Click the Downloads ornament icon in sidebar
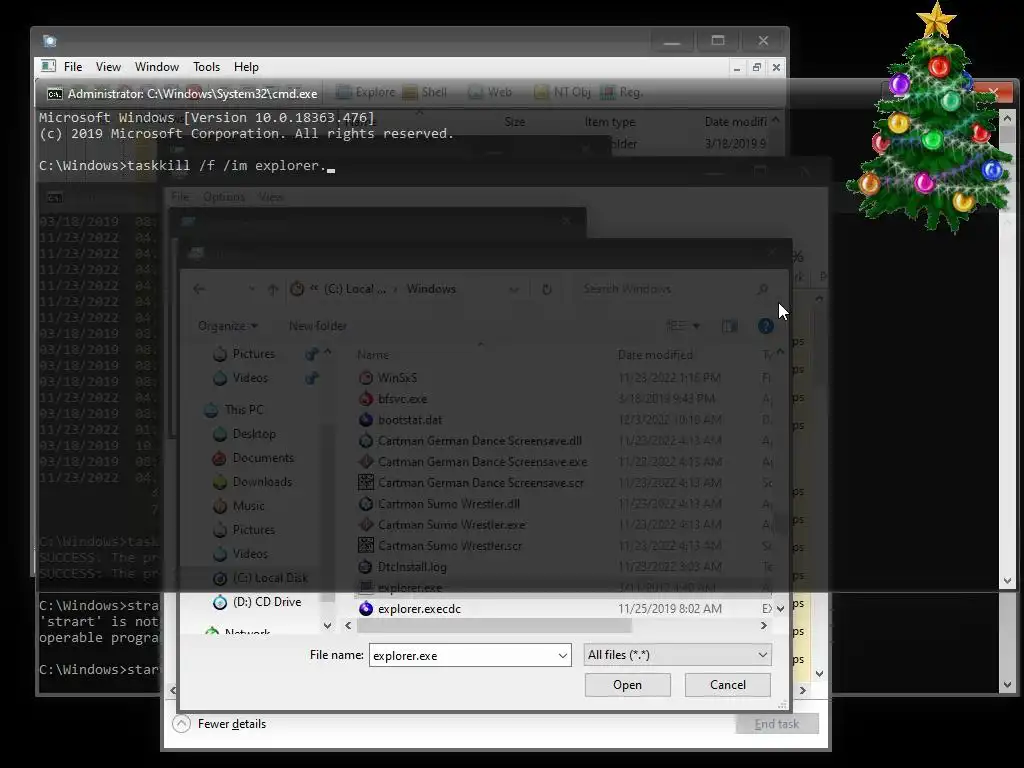Screen dimensions: 1024x768 (220, 482)
